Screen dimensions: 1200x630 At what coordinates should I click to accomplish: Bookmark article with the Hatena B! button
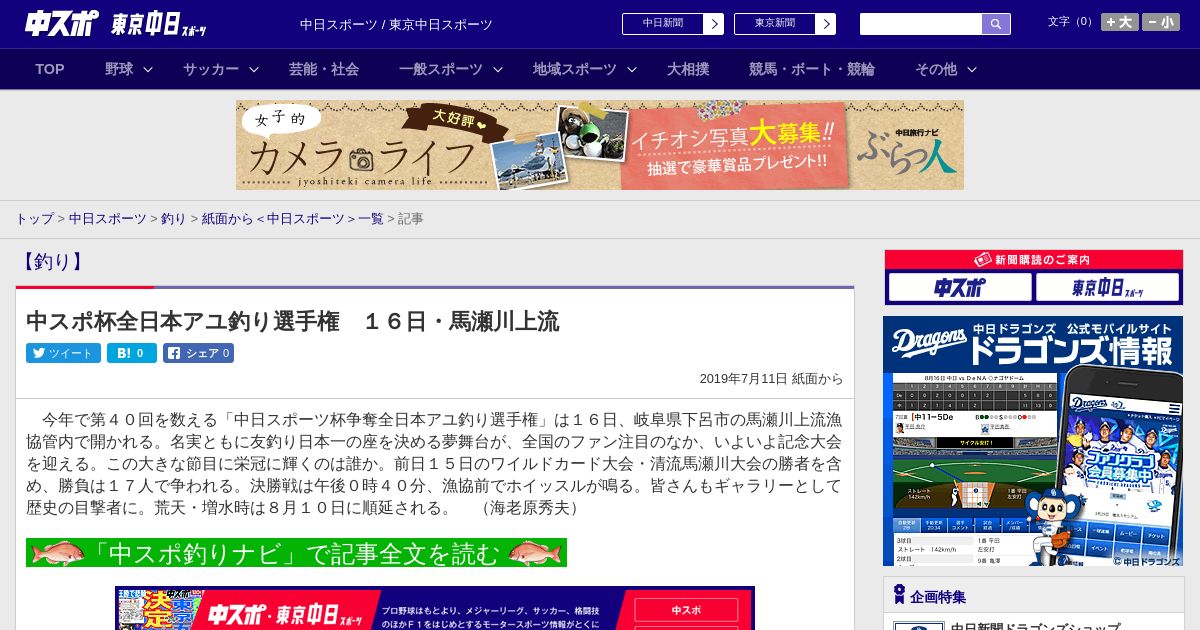point(132,353)
